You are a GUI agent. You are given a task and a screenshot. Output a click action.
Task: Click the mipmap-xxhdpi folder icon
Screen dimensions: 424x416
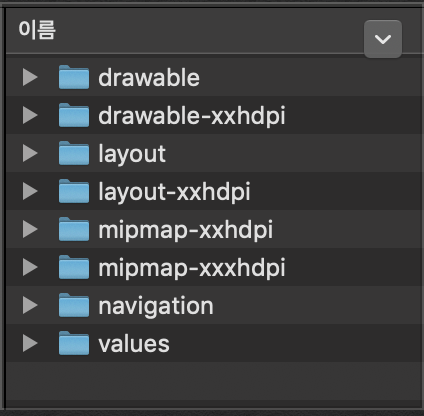point(74,229)
